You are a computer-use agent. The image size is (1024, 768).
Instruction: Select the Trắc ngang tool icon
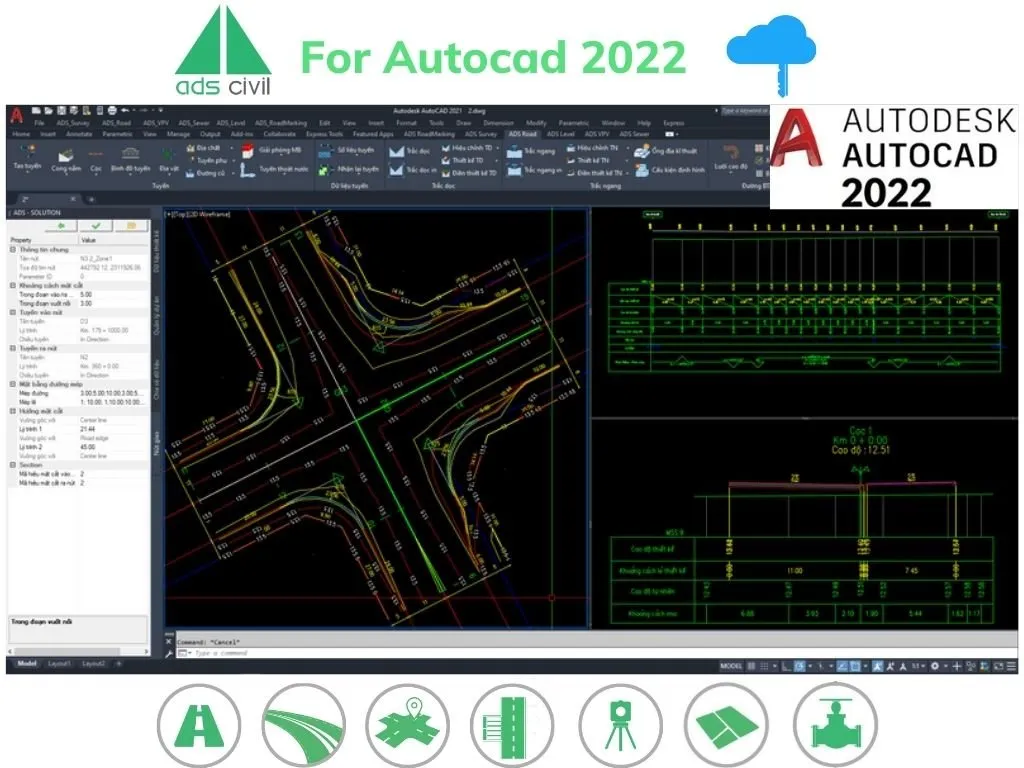513,151
